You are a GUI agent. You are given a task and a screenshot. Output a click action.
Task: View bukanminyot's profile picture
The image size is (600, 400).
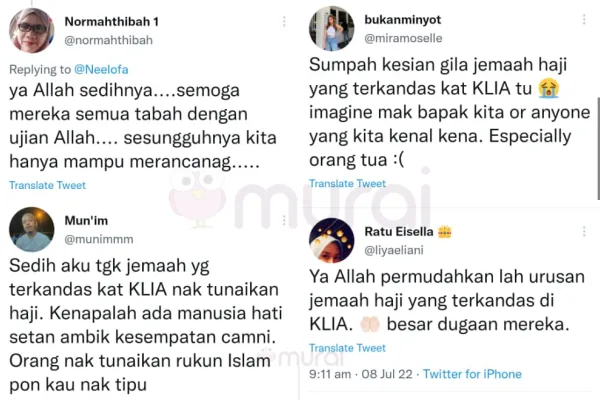click(331, 28)
